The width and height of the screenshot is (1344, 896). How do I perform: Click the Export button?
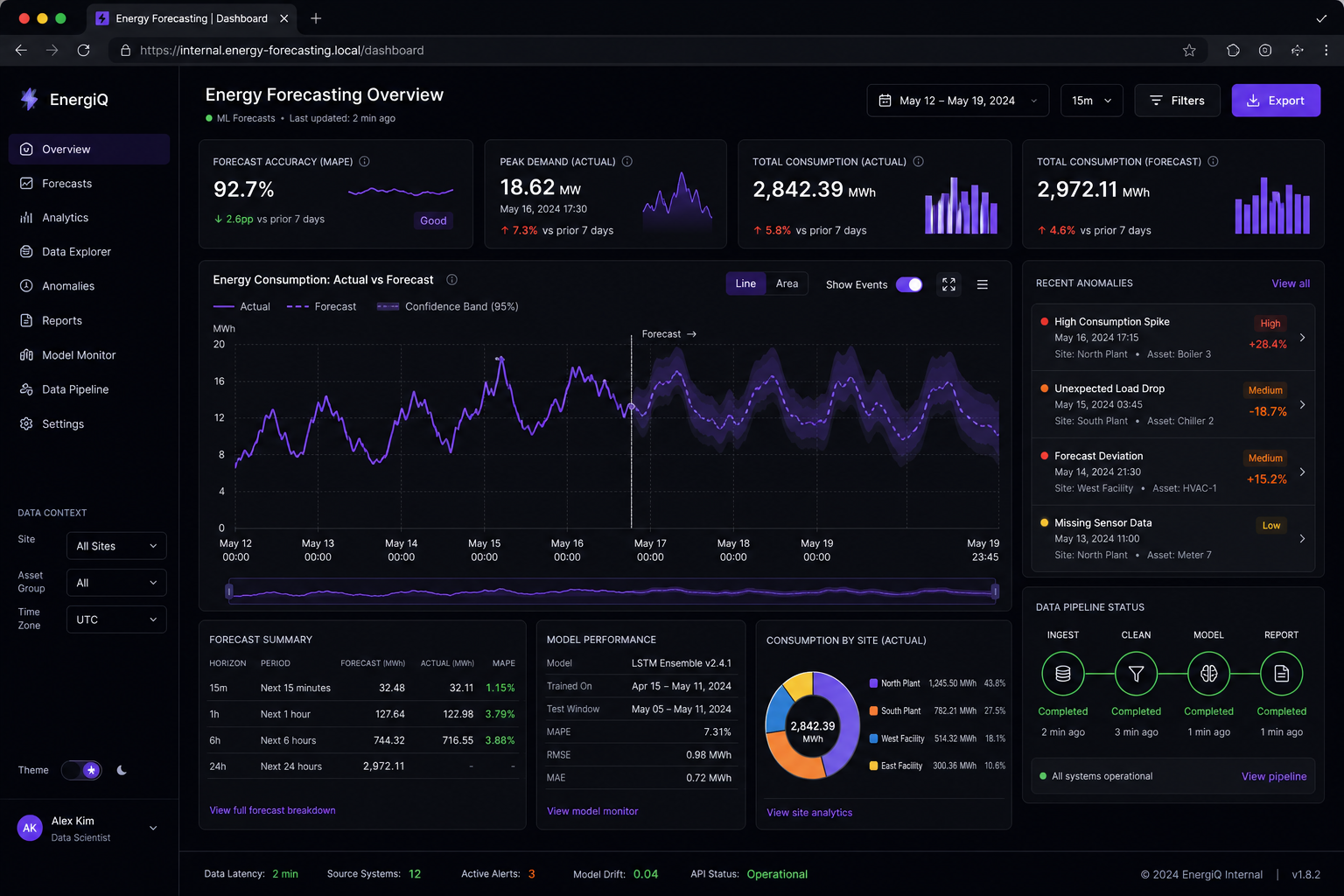pos(1276,101)
